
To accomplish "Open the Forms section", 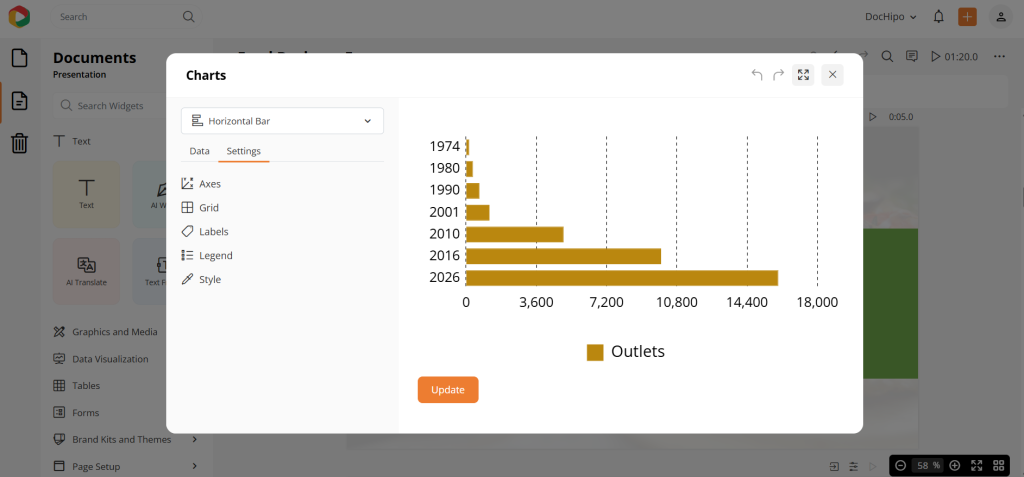I will [76, 412].
